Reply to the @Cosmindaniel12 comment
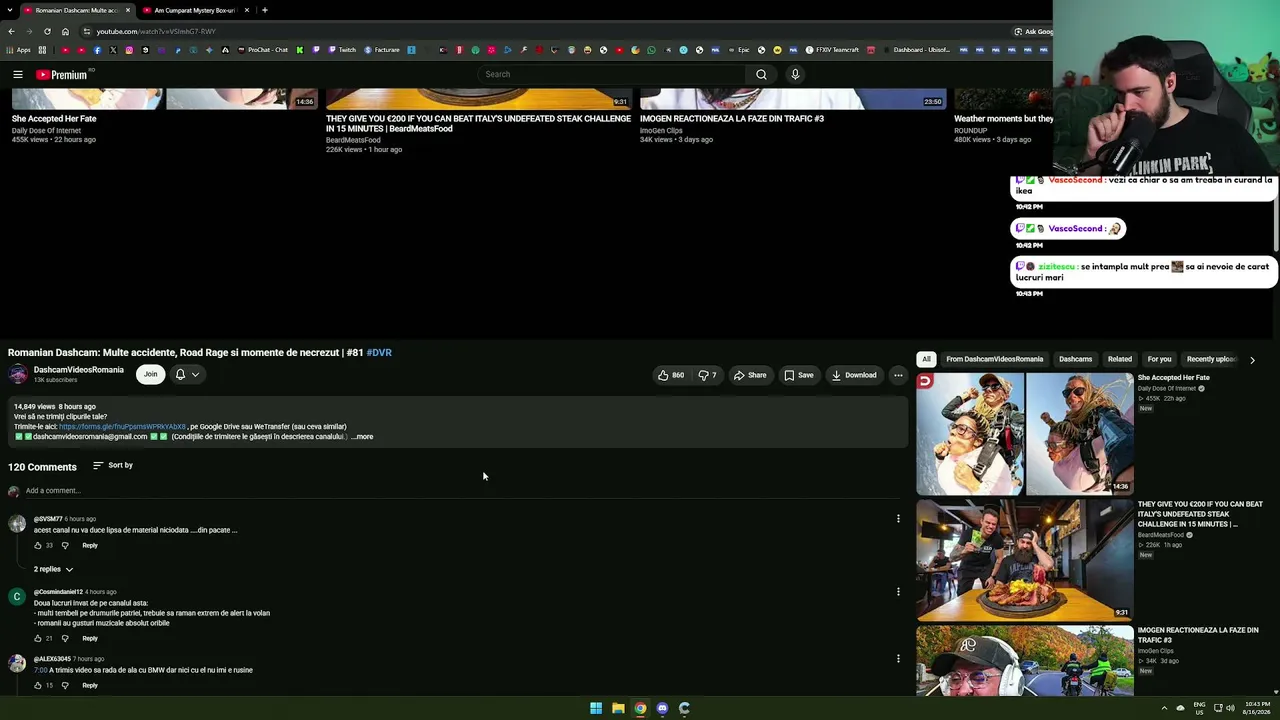1280x720 pixels. [90, 638]
